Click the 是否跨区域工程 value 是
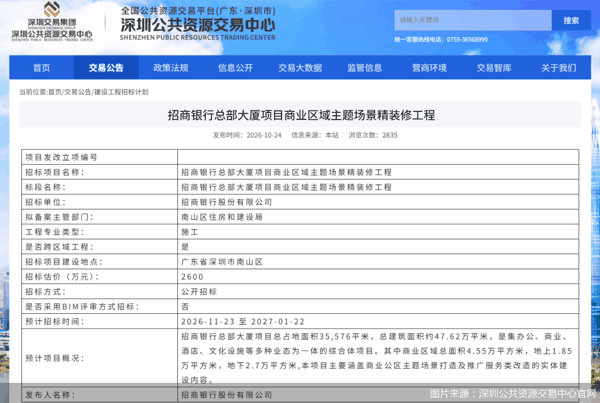This screenshot has height=403, width=600. pos(185,247)
